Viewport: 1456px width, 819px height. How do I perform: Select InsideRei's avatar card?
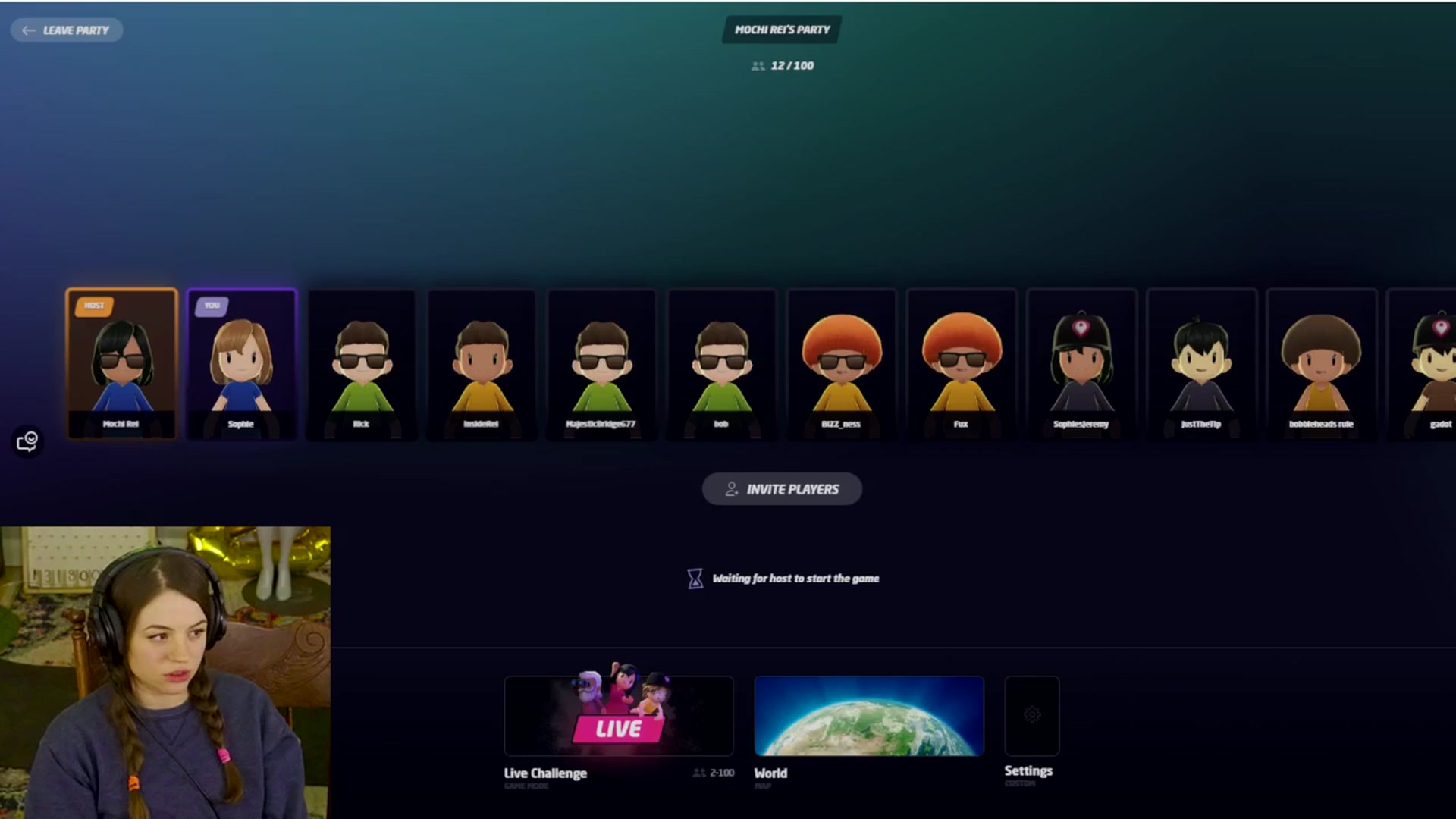(x=482, y=364)
